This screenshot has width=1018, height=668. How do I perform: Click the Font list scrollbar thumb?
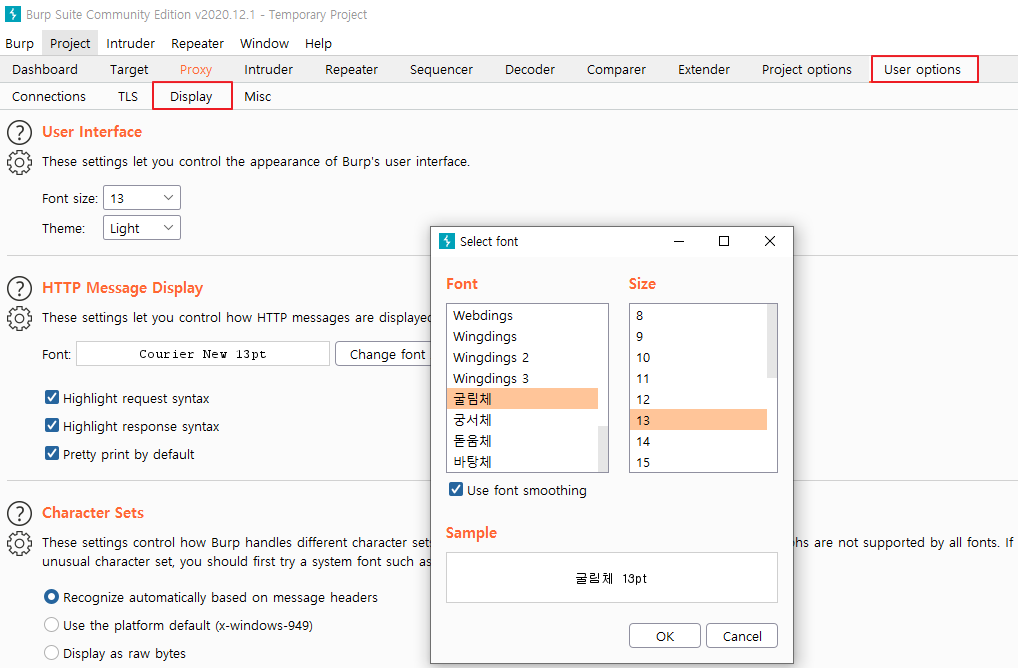pos(603,448)
